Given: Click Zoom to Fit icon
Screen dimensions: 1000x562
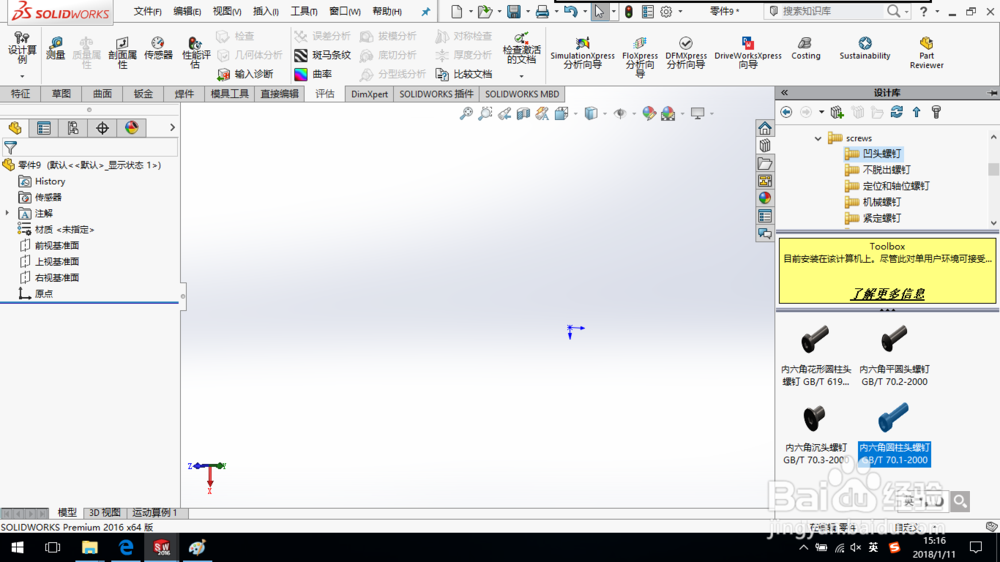Looking at the screenshot, I should pyautogui.click(x=466, y=114).
